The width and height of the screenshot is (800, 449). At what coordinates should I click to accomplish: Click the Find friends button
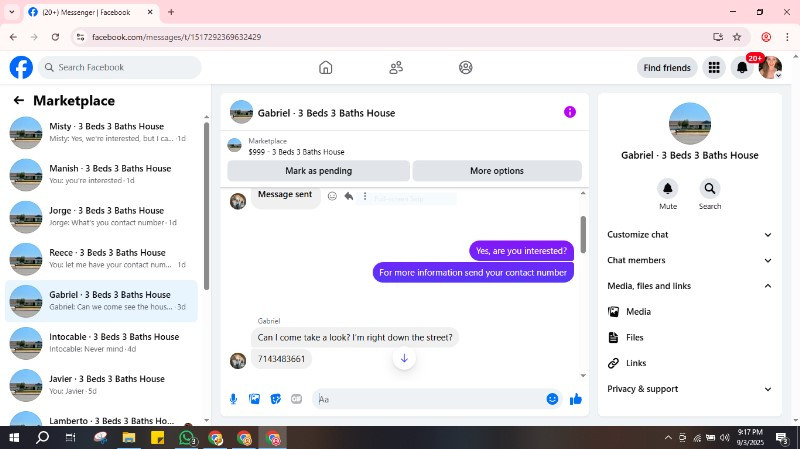[x=667, y=68]
